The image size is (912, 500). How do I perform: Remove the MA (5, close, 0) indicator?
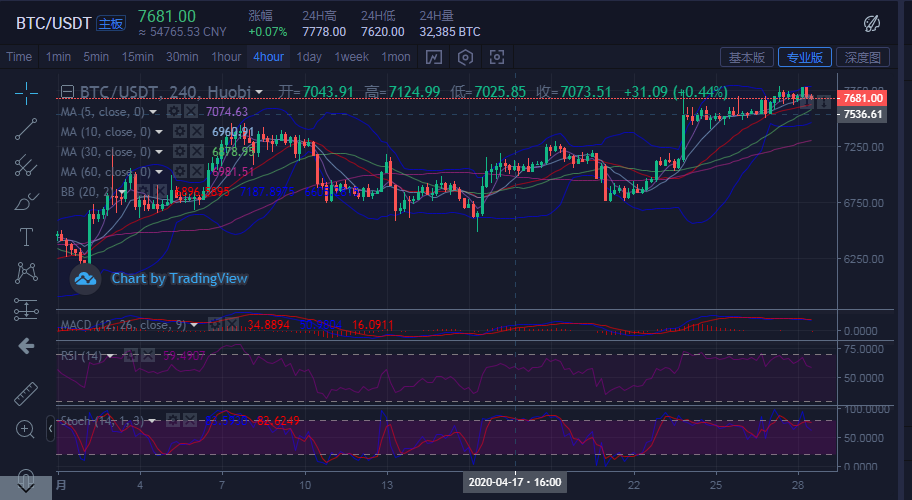pos(190,112)
